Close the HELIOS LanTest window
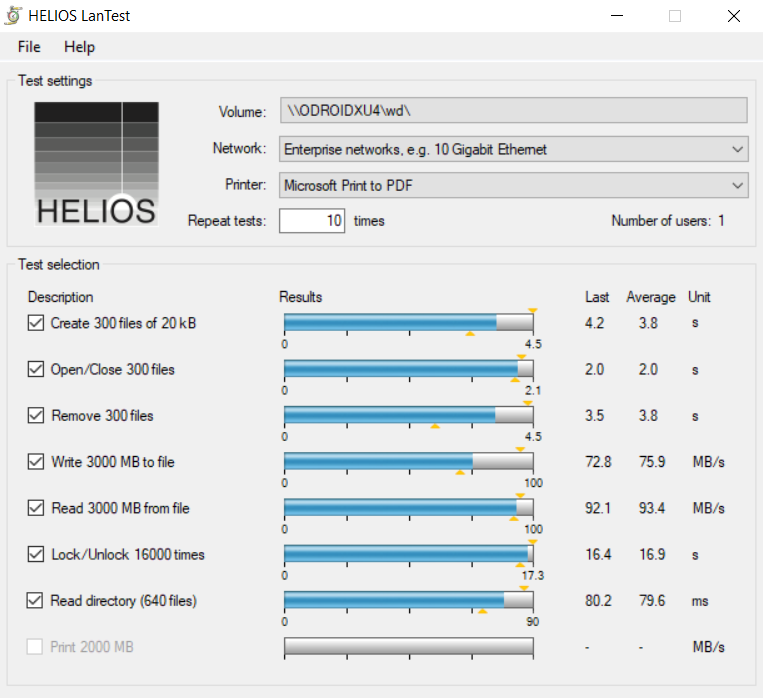763x698 pixels. click(734, 16)
